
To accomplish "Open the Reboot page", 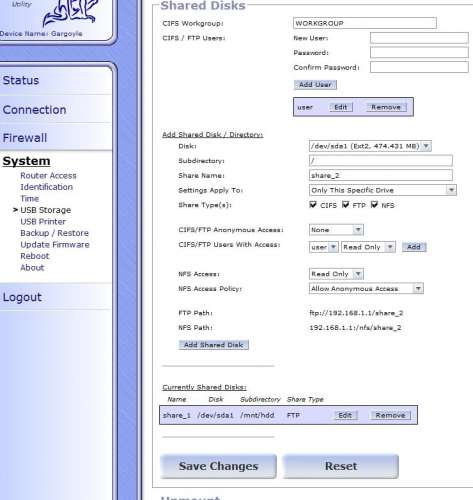I will click(x=35, y=256).
